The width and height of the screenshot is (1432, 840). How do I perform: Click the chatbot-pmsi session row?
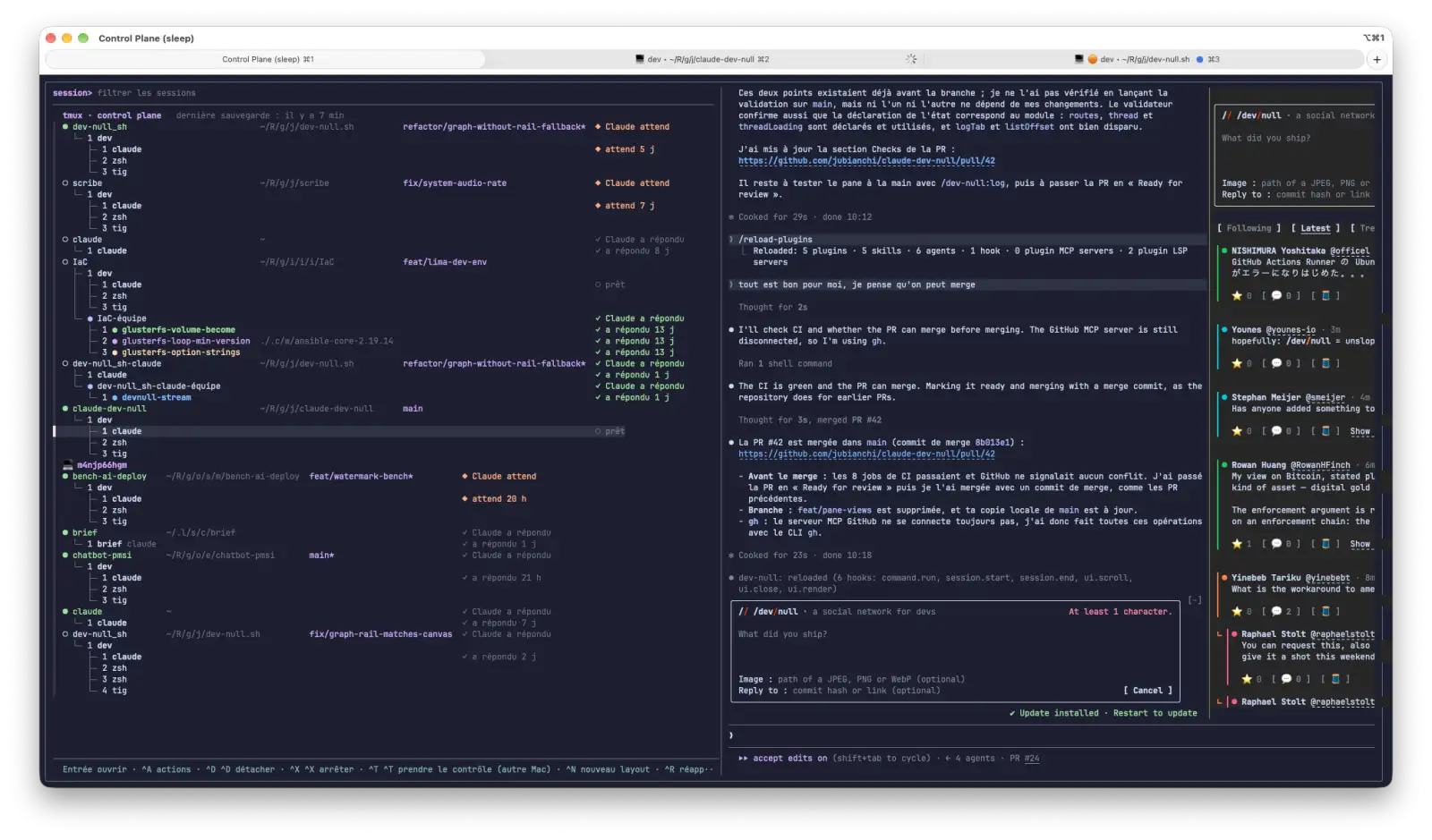click(x=306, y=556)
